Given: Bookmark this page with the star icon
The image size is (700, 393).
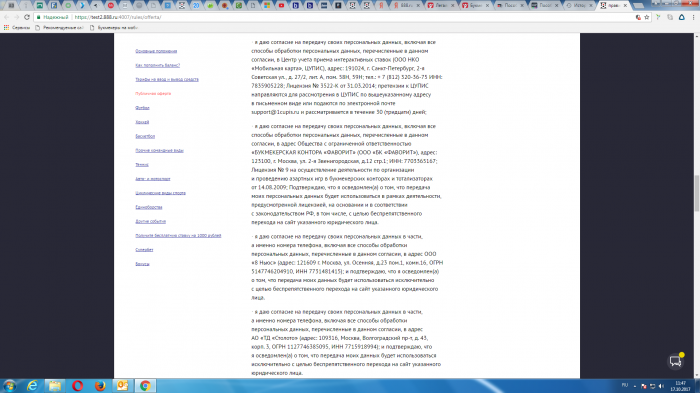Looking at the screenshot, I should click(x=646, y=17).
